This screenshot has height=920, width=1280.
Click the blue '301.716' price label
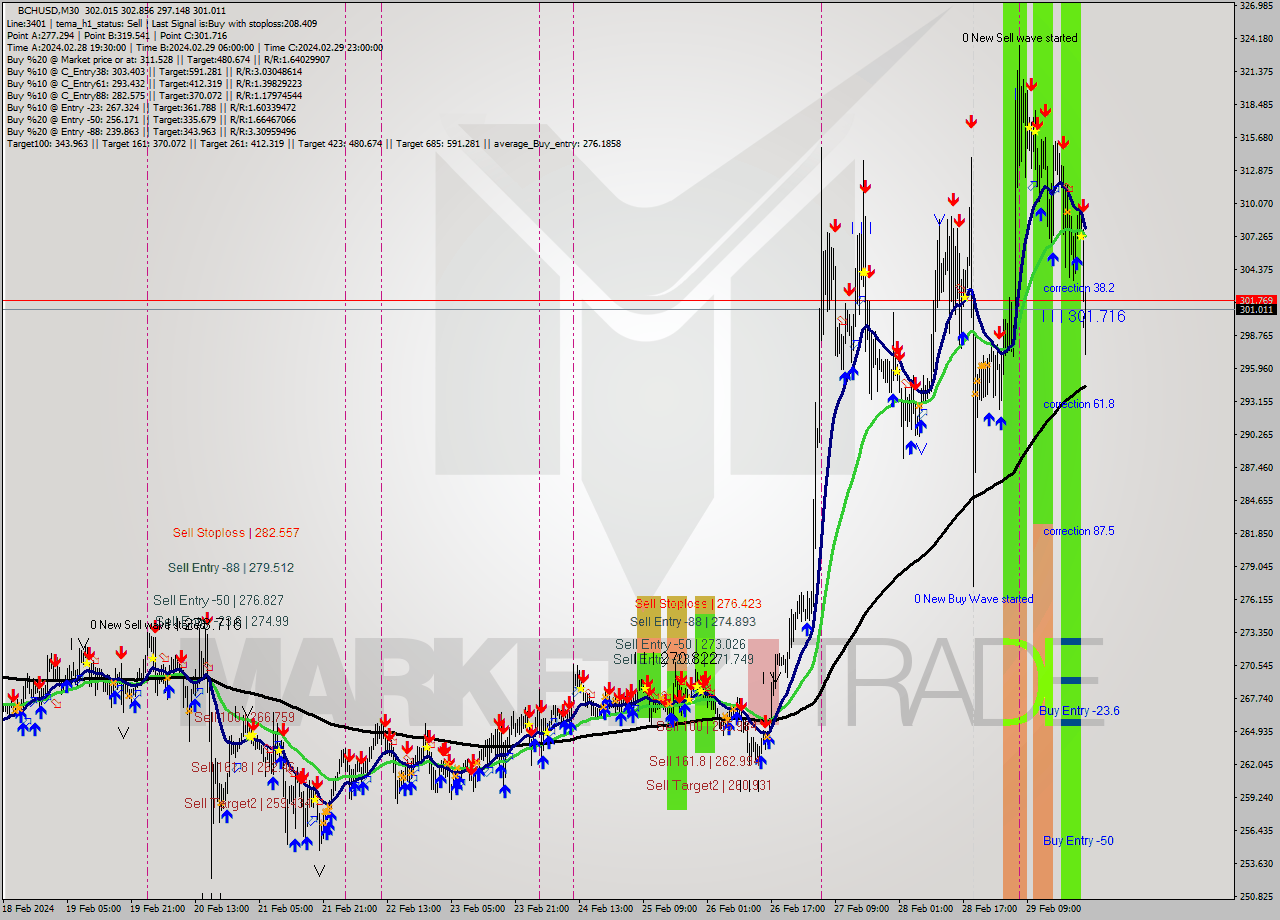[x=1096, y=316]
